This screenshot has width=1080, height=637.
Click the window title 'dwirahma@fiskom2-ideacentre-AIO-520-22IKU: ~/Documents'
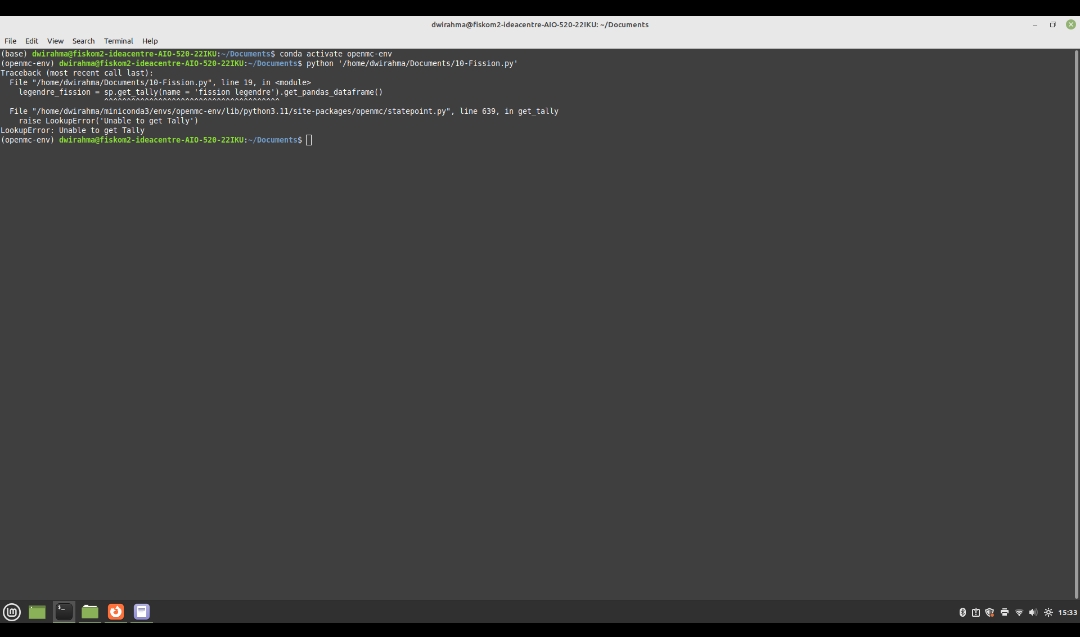coord(540,24)
